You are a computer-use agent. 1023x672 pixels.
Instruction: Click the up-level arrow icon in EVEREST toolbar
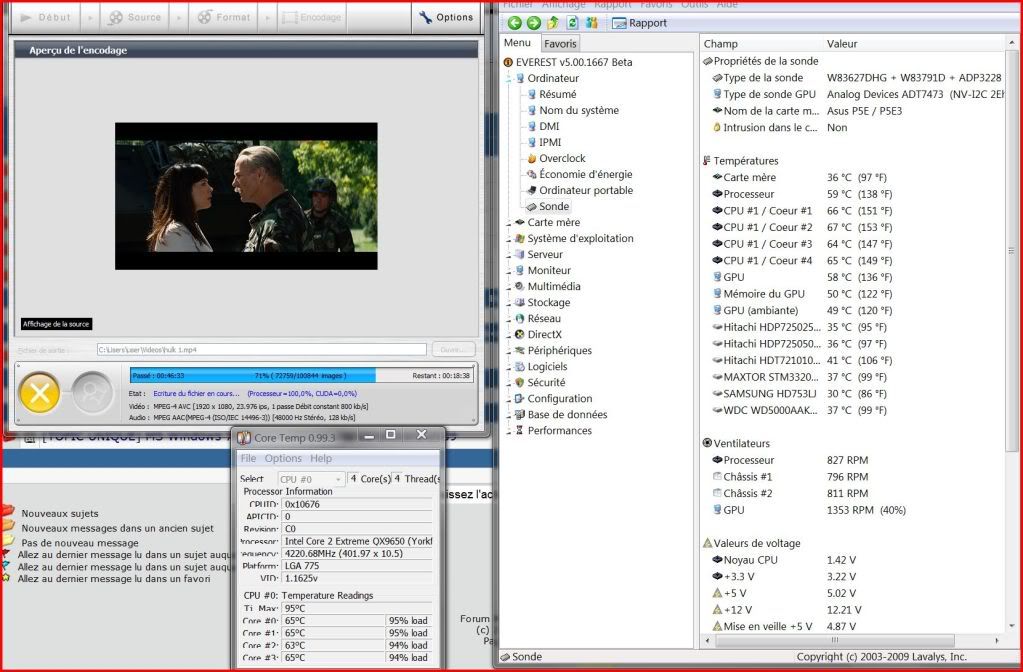[x=553, y=22]
